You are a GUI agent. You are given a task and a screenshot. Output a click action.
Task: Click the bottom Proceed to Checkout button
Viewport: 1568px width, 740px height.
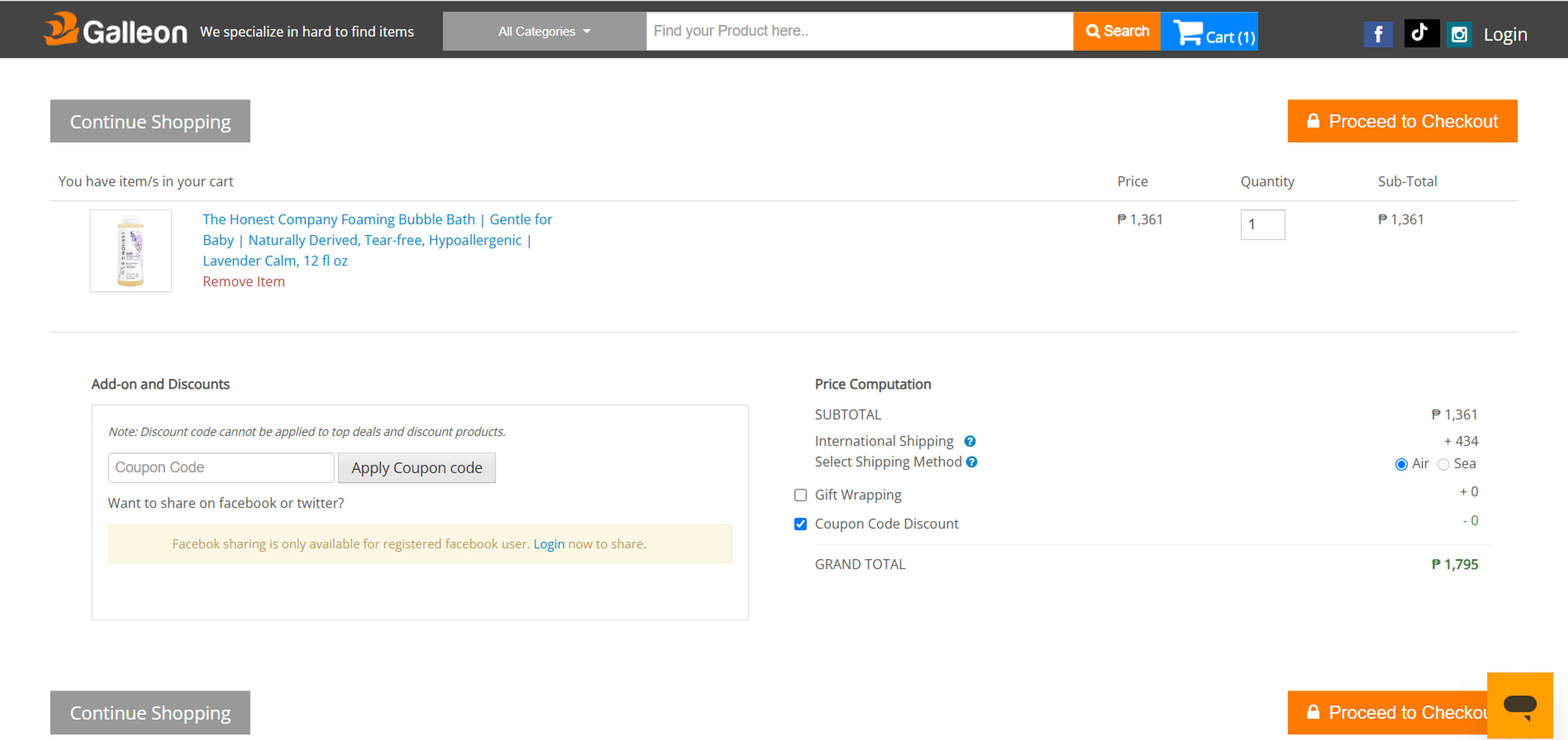point(1387,712)
